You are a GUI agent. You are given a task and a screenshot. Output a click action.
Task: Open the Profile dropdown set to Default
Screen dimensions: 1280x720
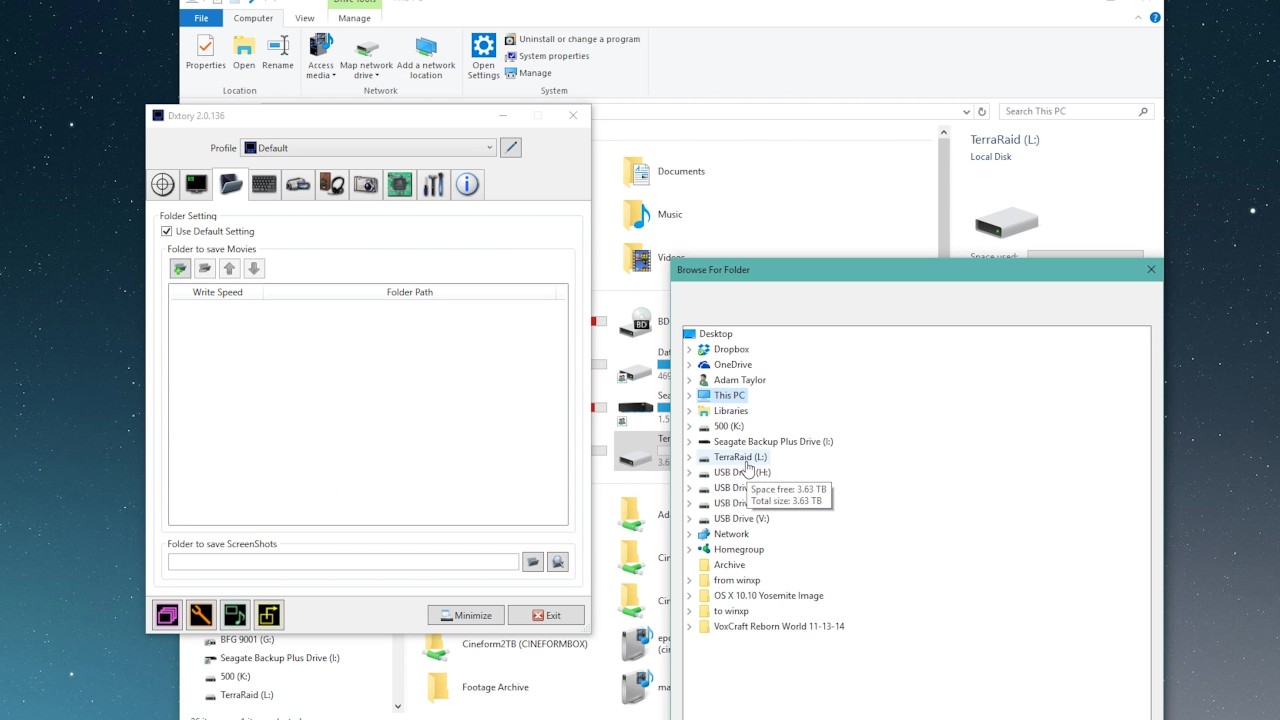(368, 148)
